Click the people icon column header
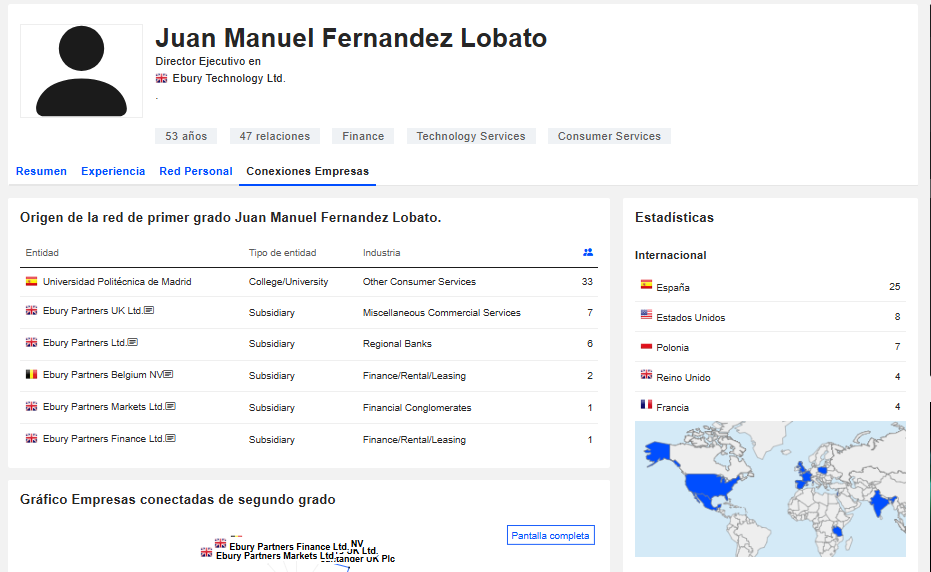The height and width of the screenshot is (572, 931). pyautogui.click(x=588, y=253)
